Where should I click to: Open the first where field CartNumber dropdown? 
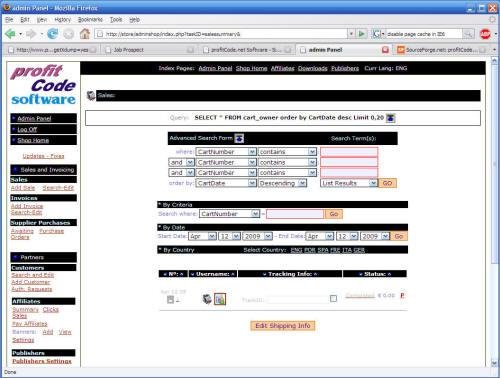pyautogui.click(x=226, y=152)
